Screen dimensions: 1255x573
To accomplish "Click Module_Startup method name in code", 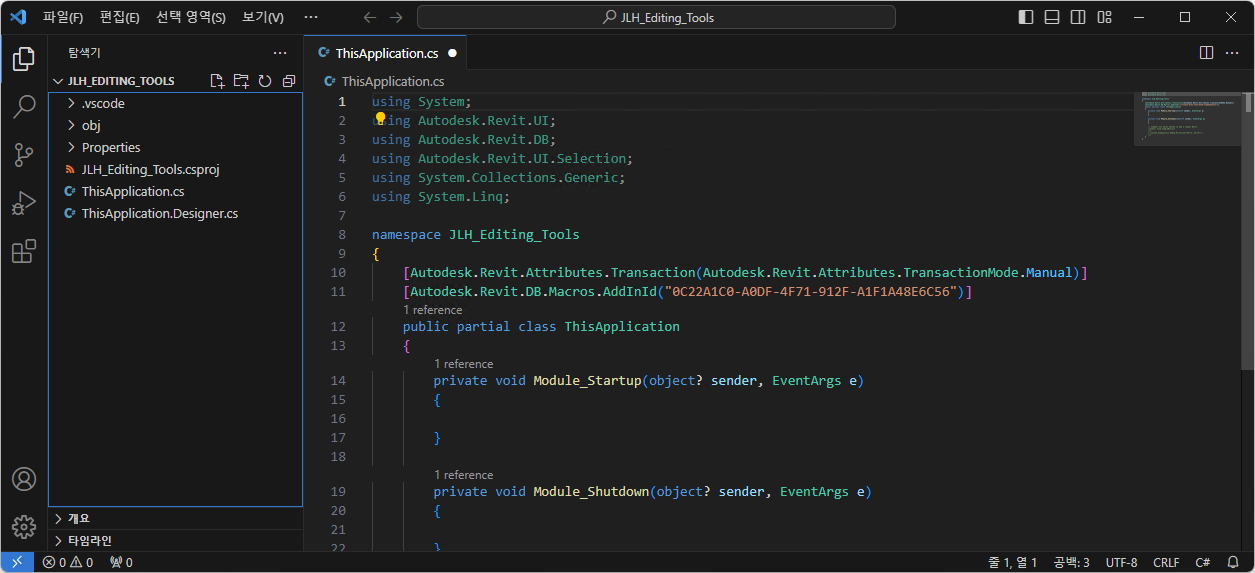I will point(587,380).
